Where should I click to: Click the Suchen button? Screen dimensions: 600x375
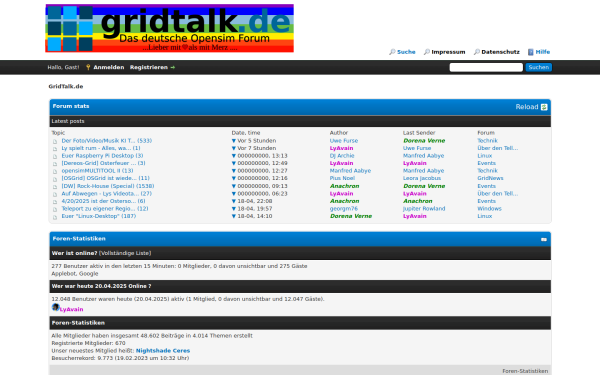point(538,67)
